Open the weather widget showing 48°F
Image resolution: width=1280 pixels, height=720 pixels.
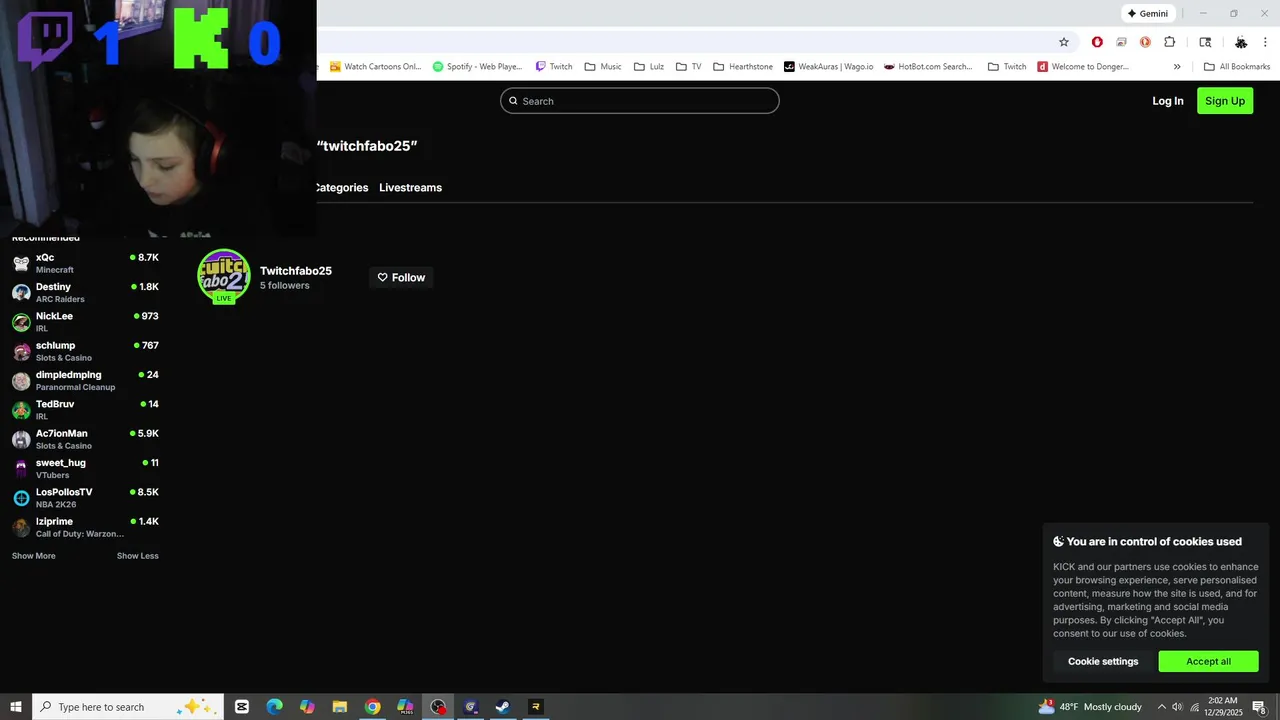pos(1090,707)
